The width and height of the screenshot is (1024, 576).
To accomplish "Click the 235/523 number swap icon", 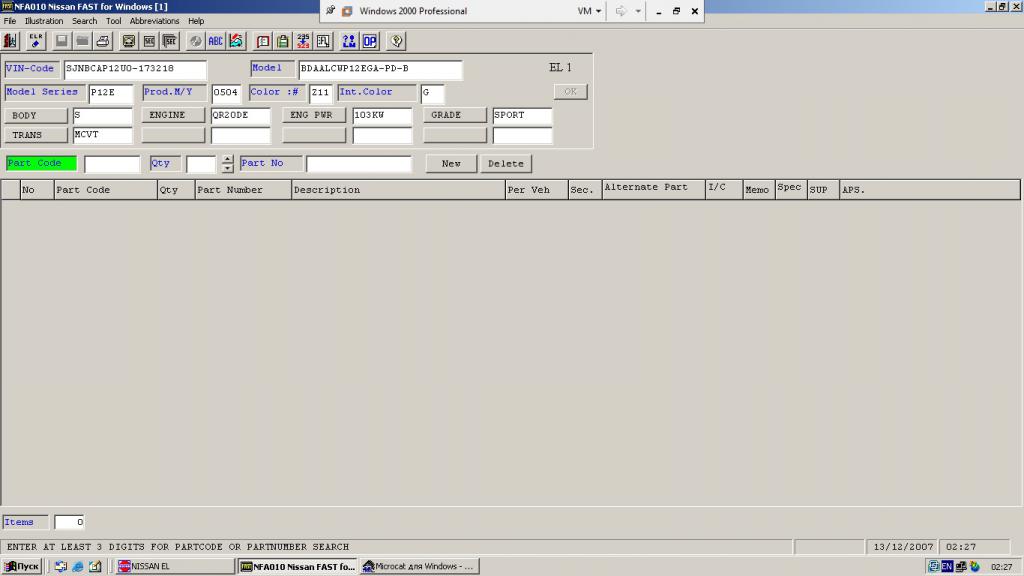I will coord(303,41).
